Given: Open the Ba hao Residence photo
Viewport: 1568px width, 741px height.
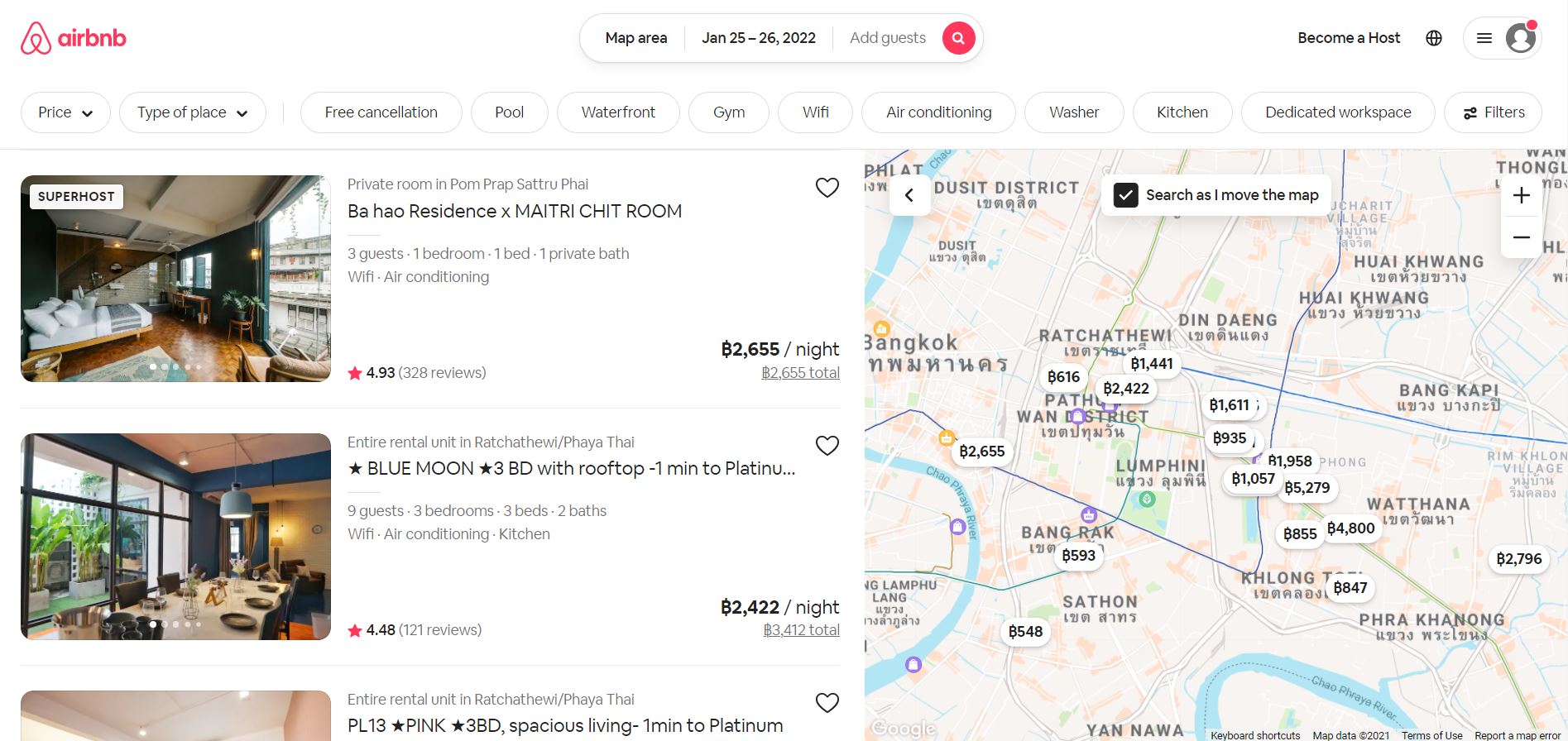Looking at the screenshot, I should click(x=175, y=279).
